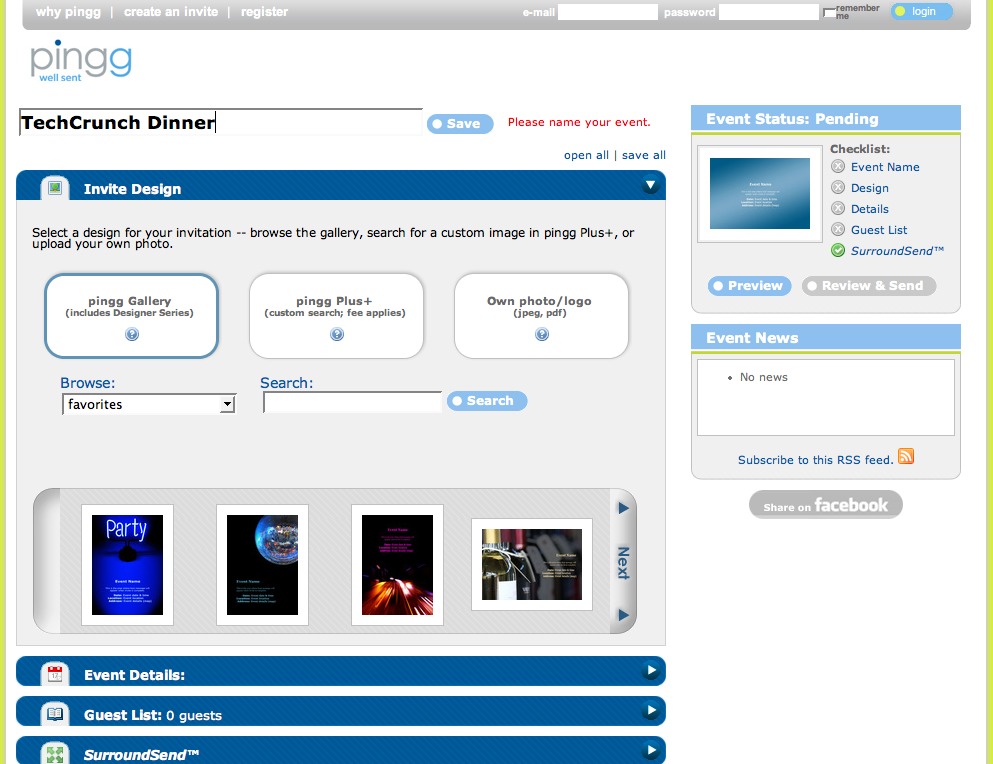Click the 'No news' text
993x764 pixels.
(x=764, y=377)
